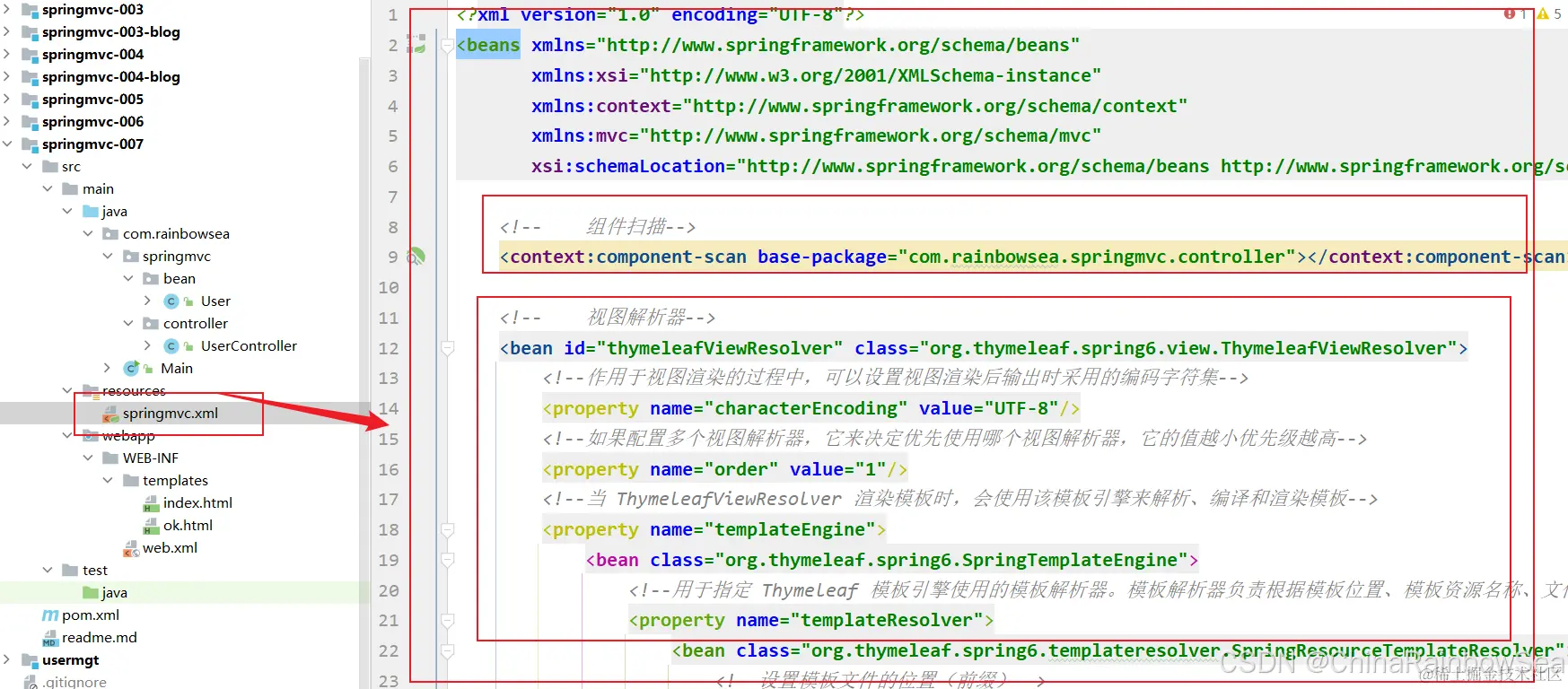
Task: Click the error indicator in editor corner
Action: click(x=1515, y=13)
